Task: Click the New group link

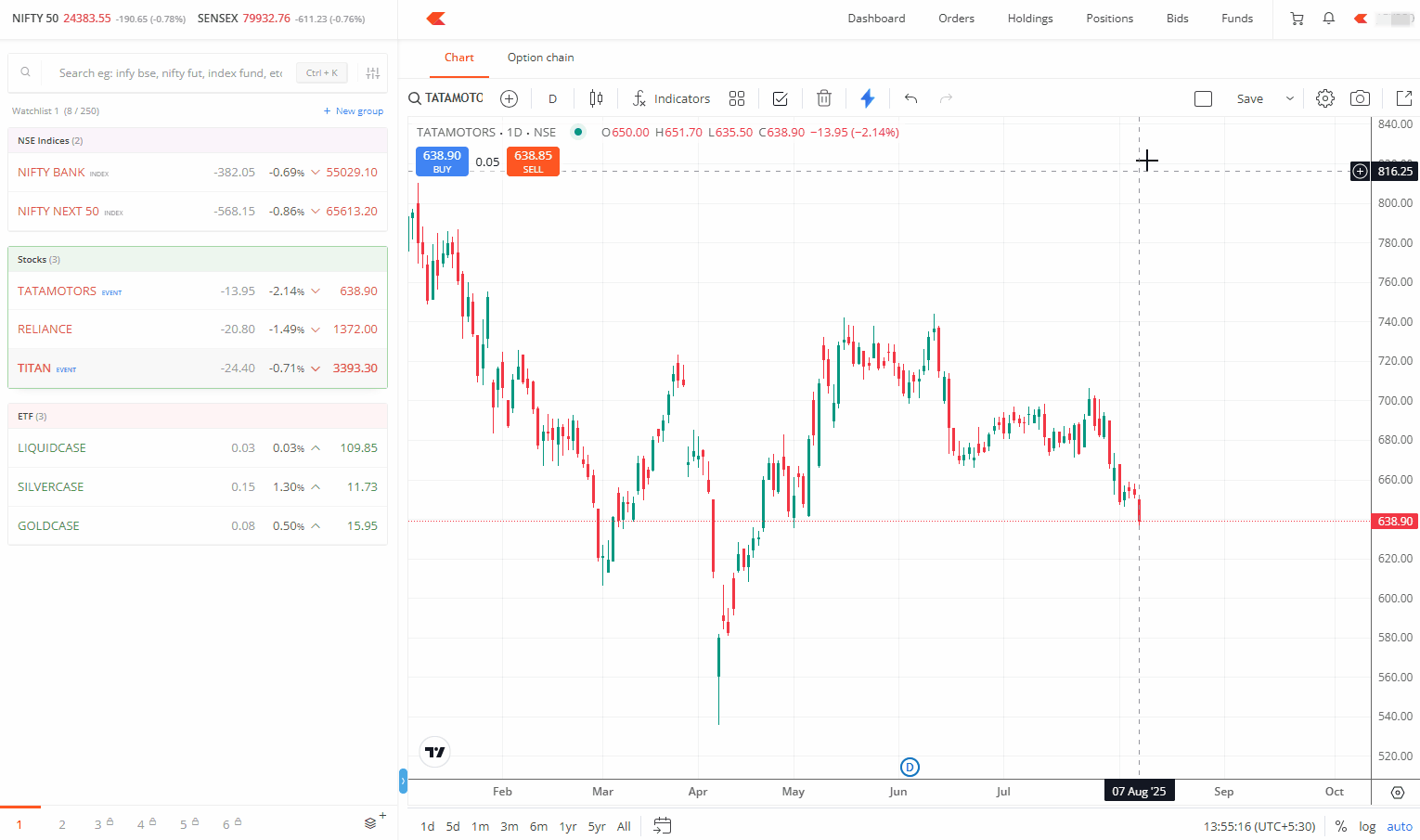Action: pos(354,111)
